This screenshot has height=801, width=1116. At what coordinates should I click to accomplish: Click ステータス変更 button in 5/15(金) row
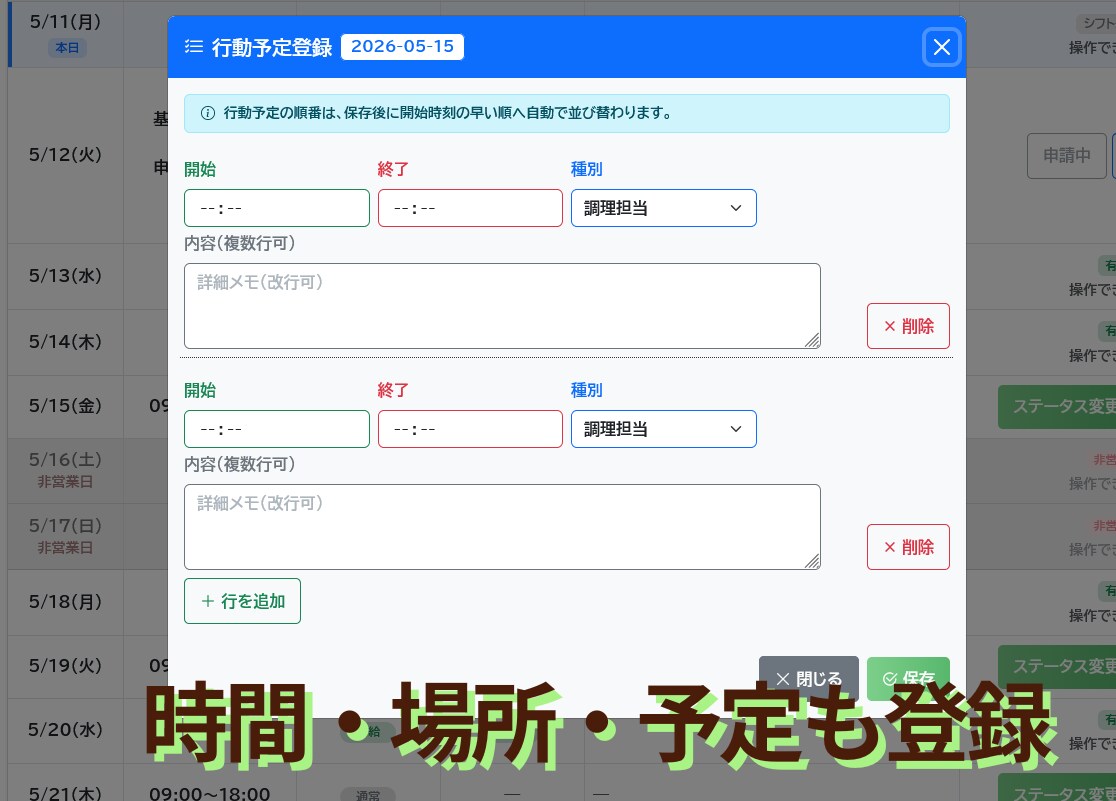(x=1057, y=407)
